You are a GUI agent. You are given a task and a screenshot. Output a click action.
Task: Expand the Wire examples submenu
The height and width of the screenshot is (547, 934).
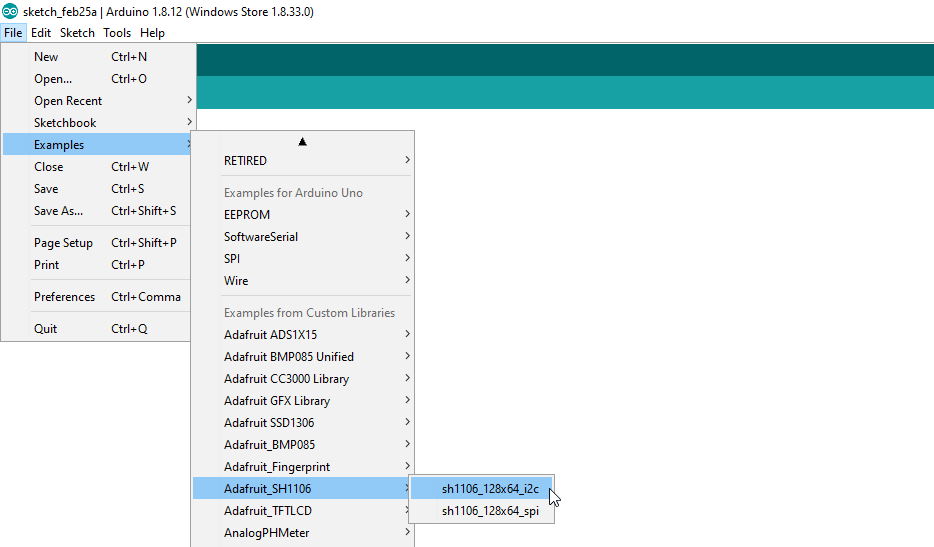click(303, 281)
